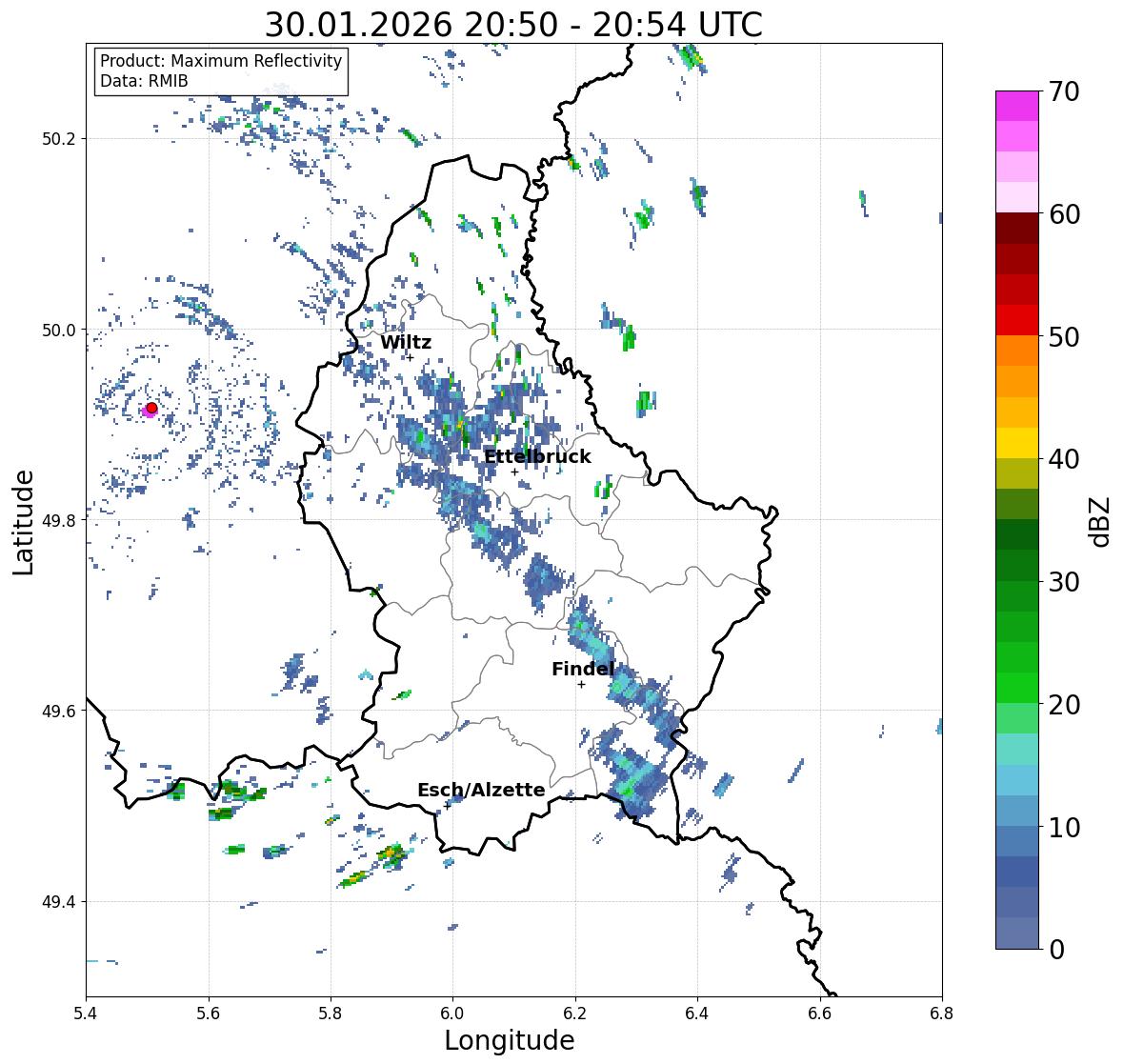Click the Longitude axis label
1123x1064 pixels.
510,1040
